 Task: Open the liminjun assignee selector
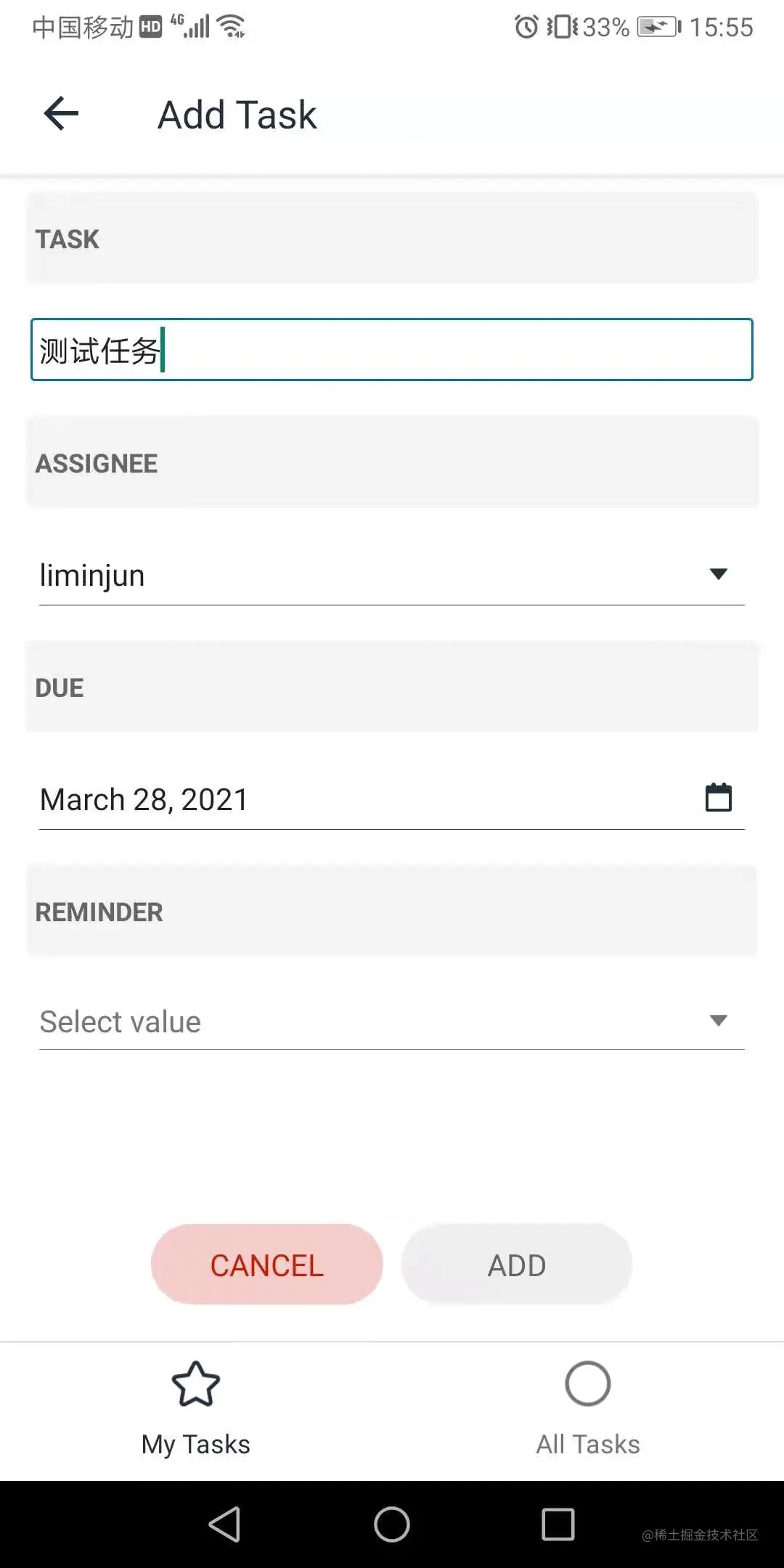[392, 575]
